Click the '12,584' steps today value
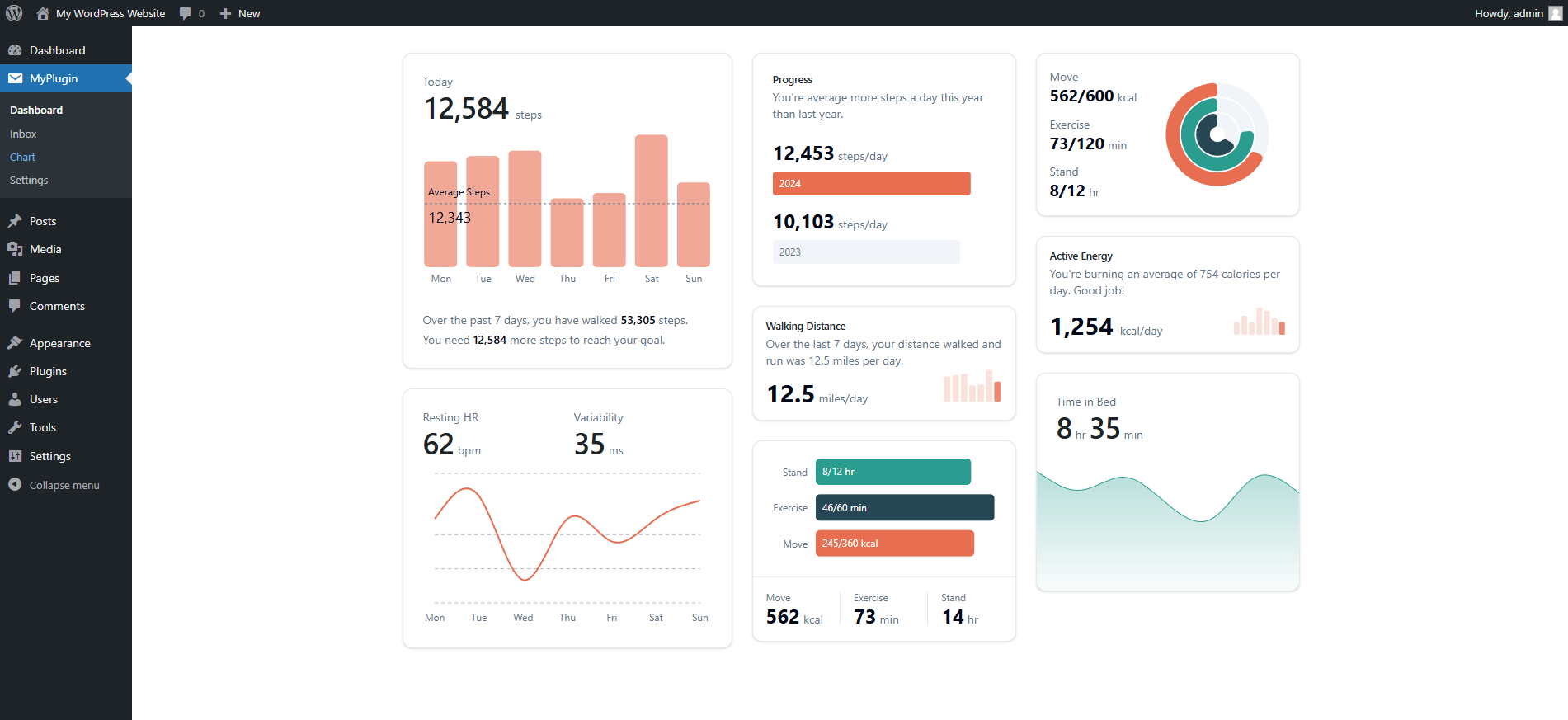 pyautogui.click(x=466, y=109)
